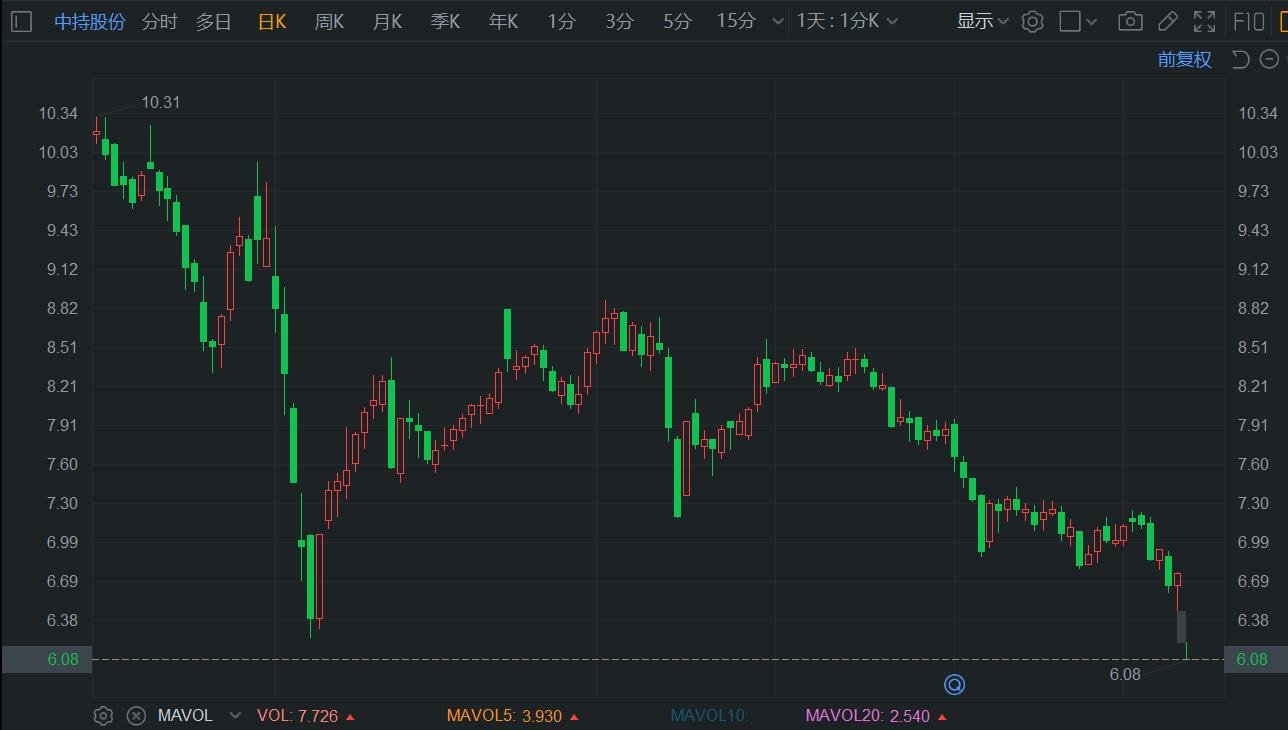This screenshot has width=1288, height=730.
Task: Switch to 周K weekly chart tab
Action: (x=329, y=21)
